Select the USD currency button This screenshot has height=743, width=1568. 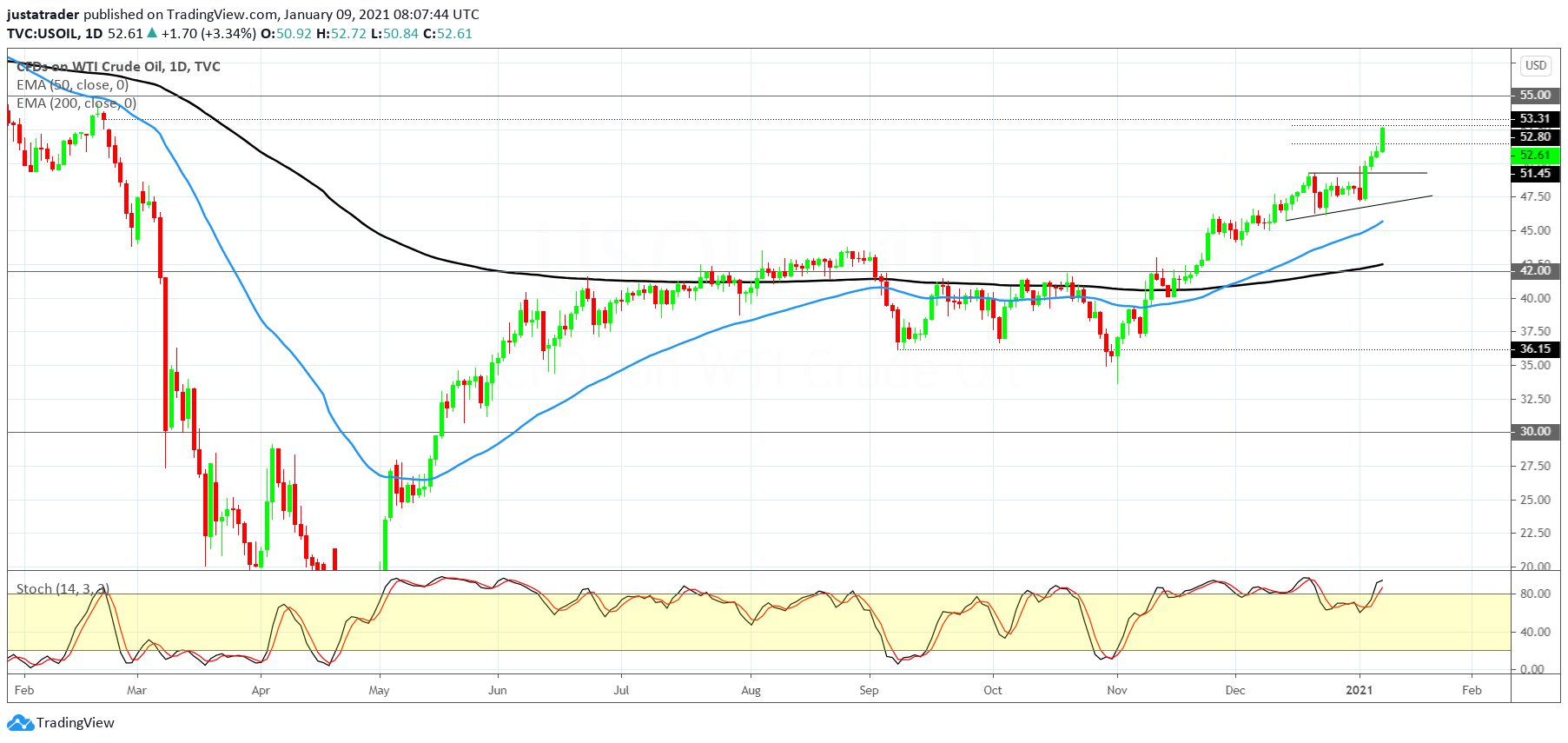click(x=1536, y=65)
